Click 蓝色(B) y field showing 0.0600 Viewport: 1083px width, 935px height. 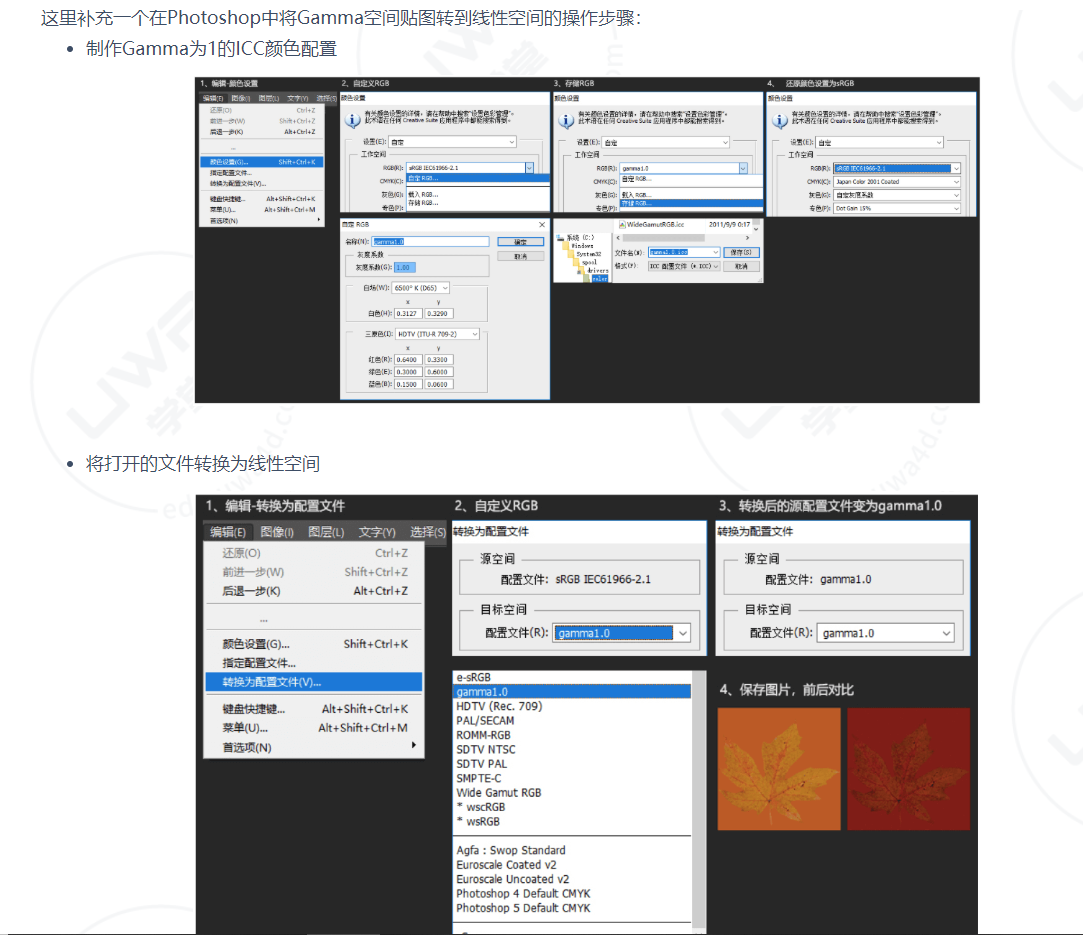[439, 385]
